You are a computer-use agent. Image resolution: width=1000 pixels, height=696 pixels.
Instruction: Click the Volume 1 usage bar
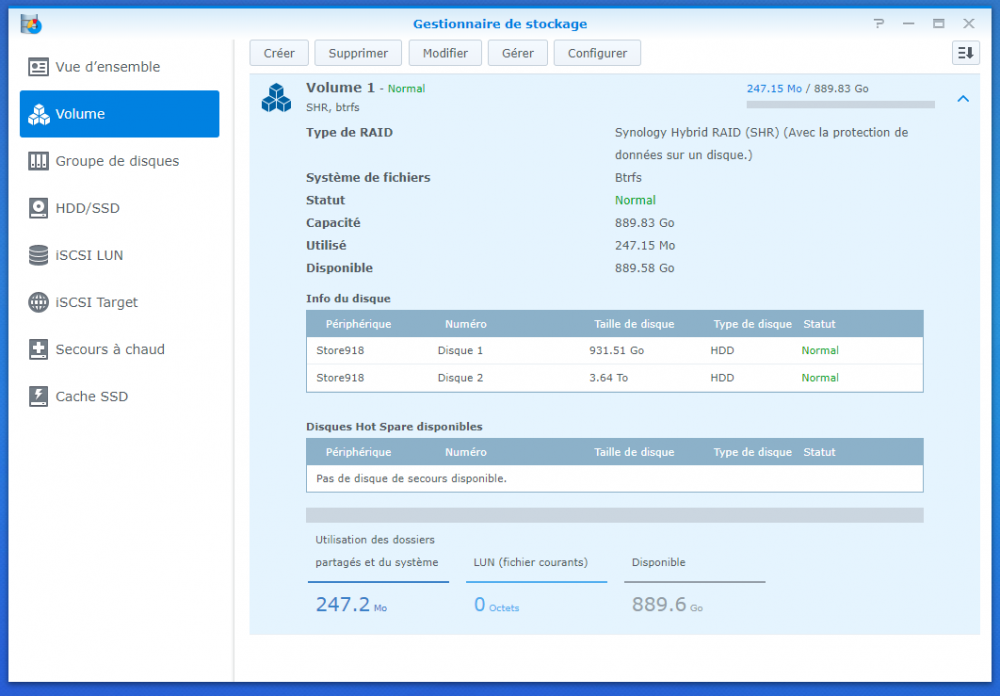[840, 104]
